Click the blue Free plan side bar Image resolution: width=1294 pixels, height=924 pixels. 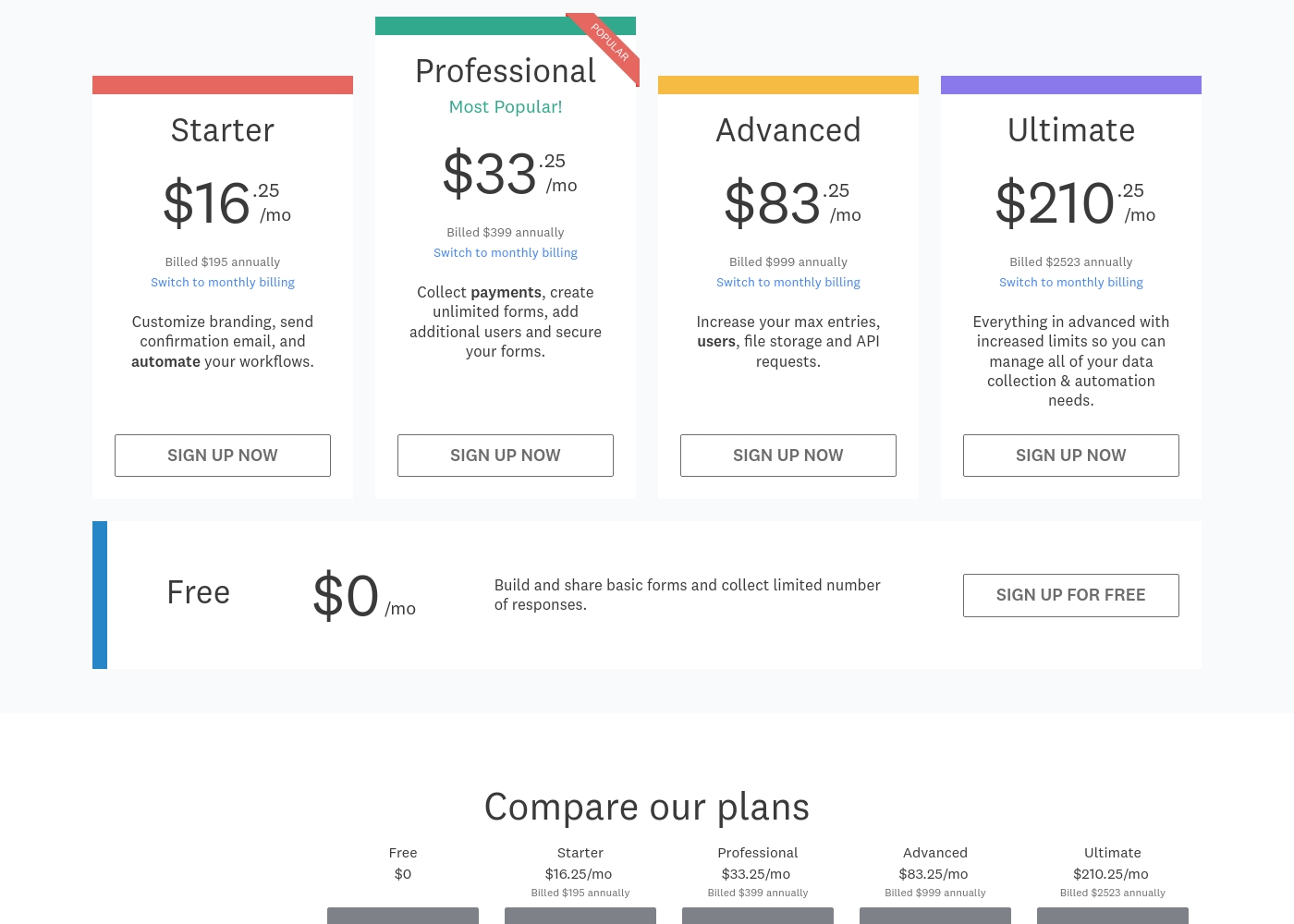pyautogui.click(x=100, y=595)
